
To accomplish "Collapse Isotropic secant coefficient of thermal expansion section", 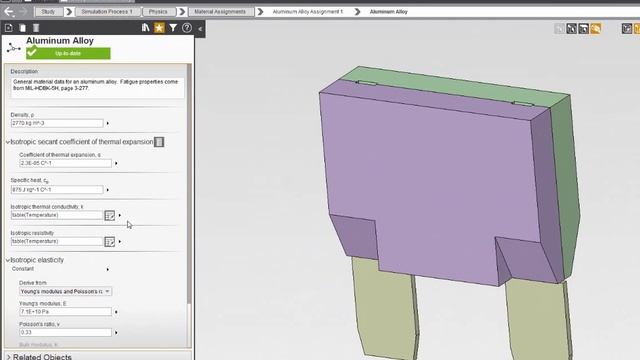I will [x=7, y=142].
